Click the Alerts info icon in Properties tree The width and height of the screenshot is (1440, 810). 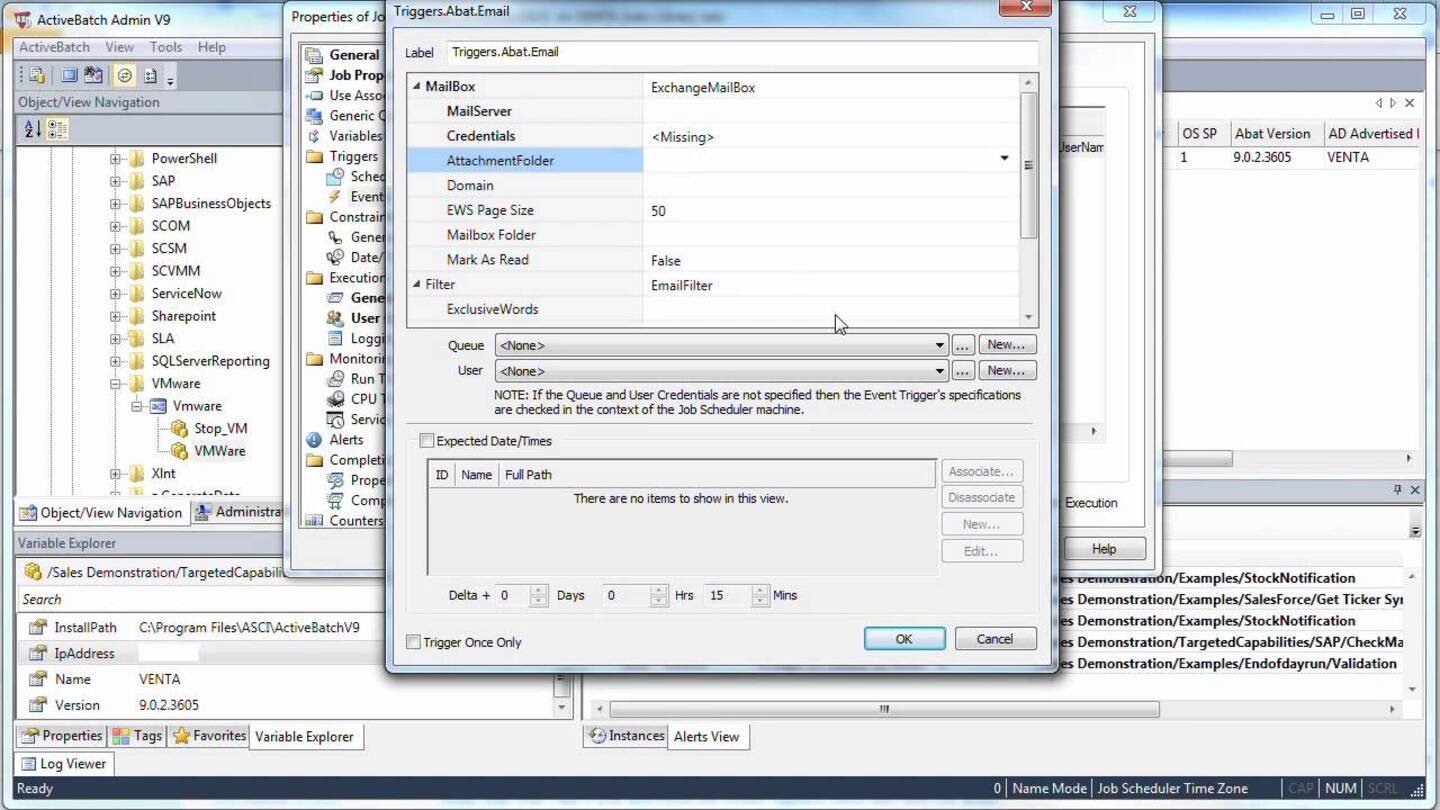(x=314, y=440)
